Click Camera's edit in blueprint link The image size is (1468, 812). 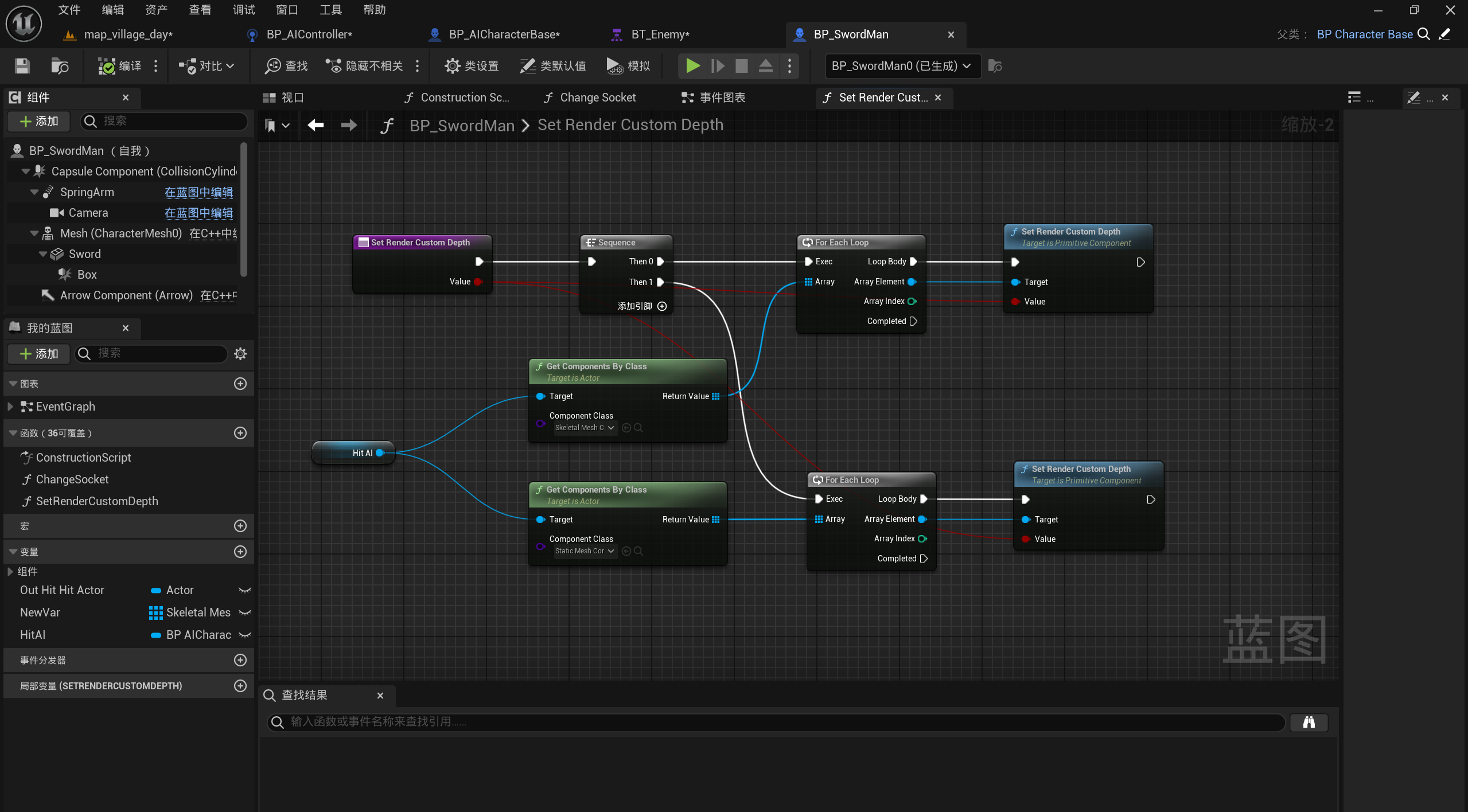point(198,213)
